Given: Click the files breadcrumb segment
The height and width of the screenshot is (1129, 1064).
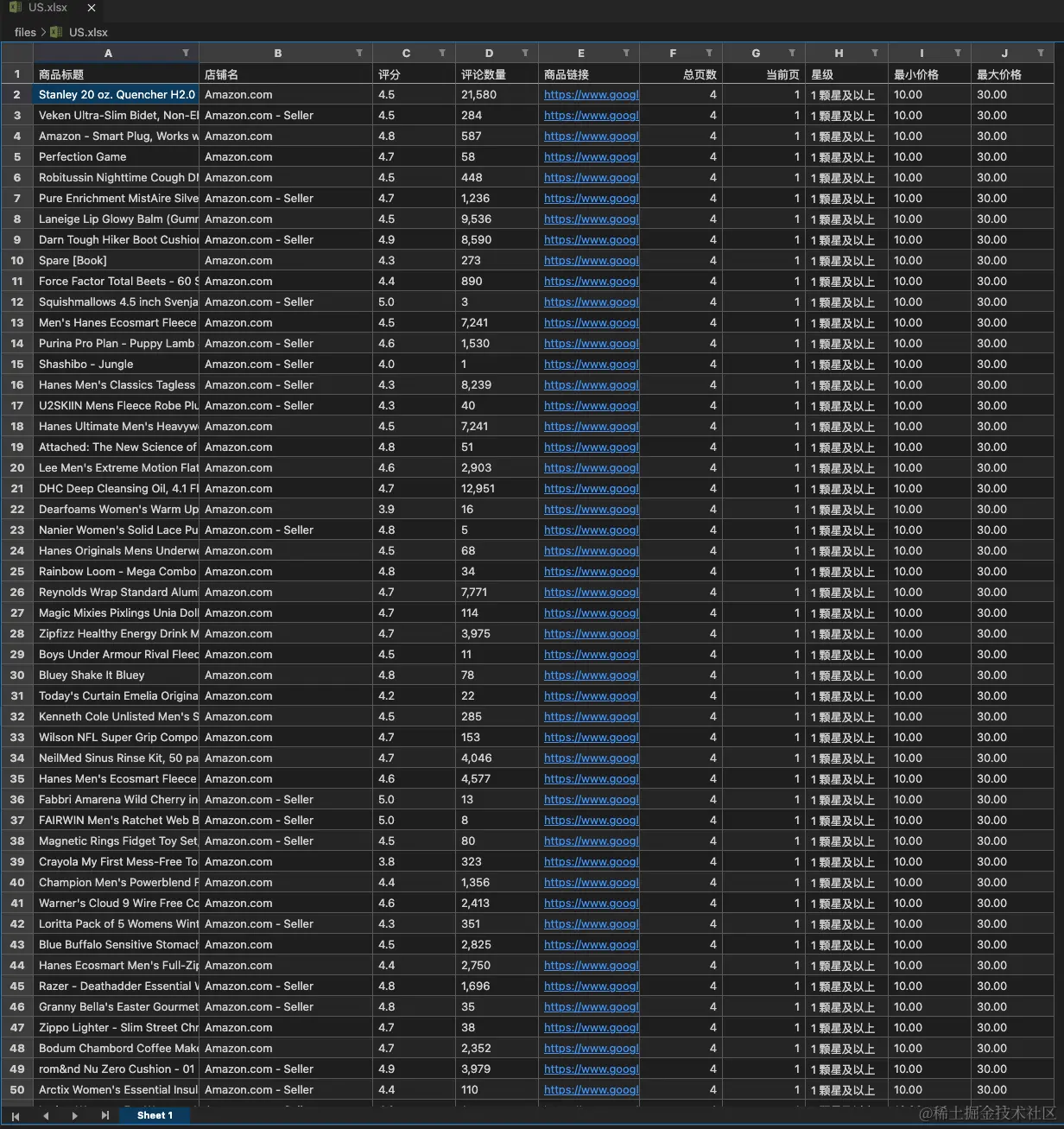Looking at the screenshot, I should [25, 32].
